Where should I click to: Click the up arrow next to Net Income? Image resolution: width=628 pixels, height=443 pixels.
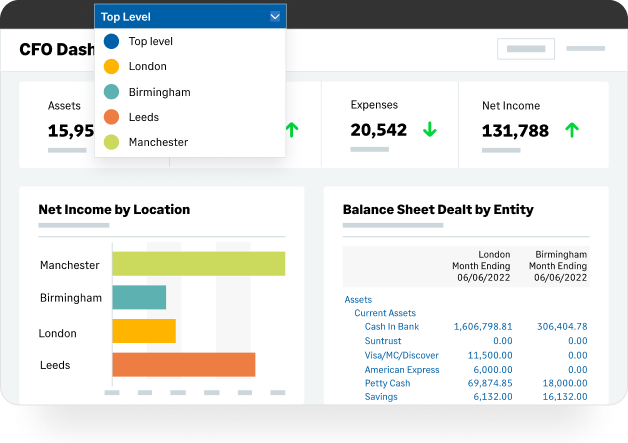coord(572,130)
